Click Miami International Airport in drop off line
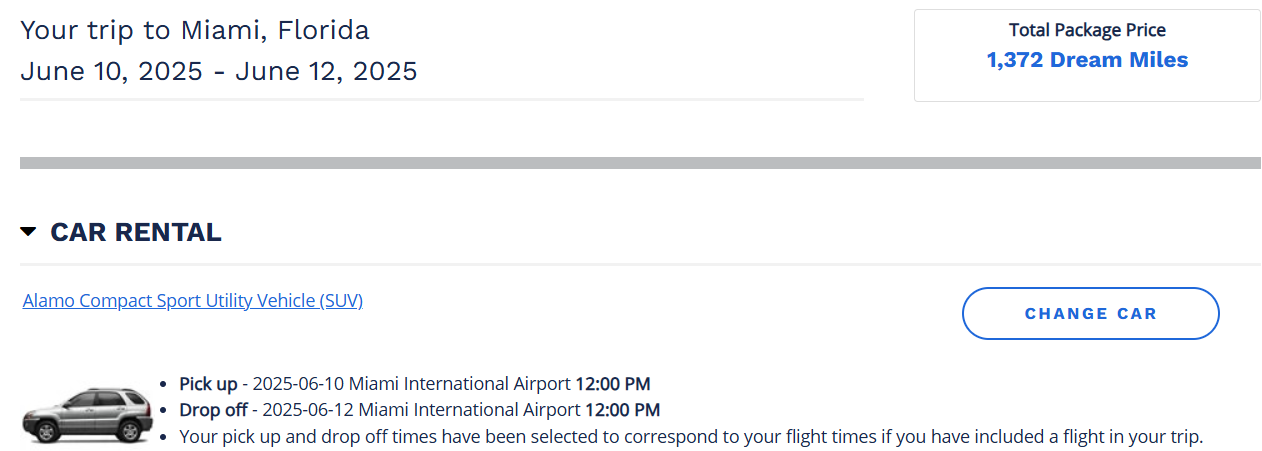 [x=470, y=410]
